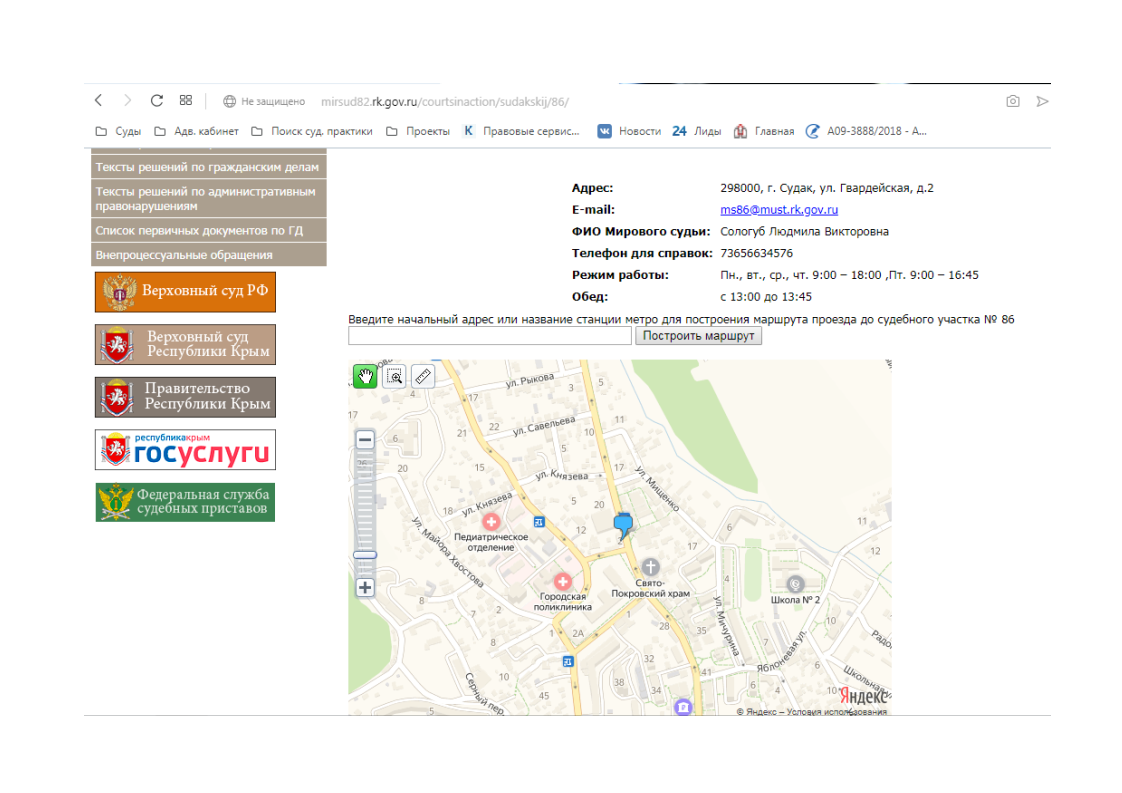The height and width of the screenshot is (793, 1122).
Task: Go forward using browser forward arrow
Action: pyautogui.click(x=127, y=101)
